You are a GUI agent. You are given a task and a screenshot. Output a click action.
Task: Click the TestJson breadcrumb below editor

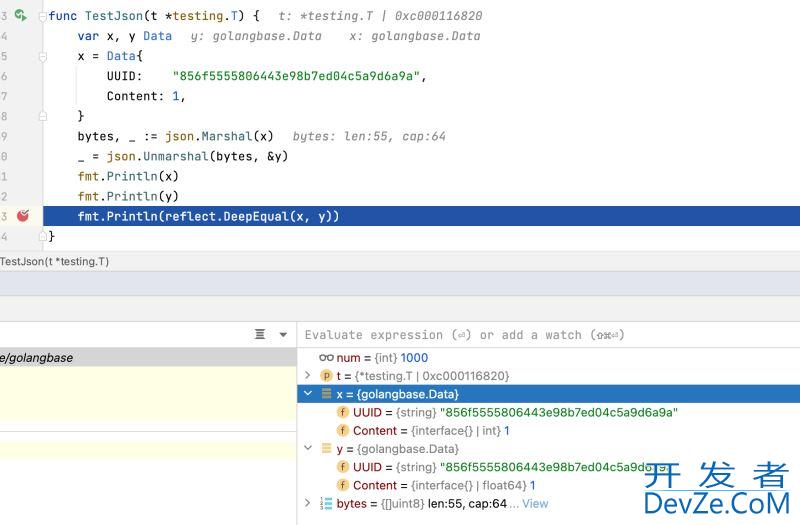coord(54,261)
